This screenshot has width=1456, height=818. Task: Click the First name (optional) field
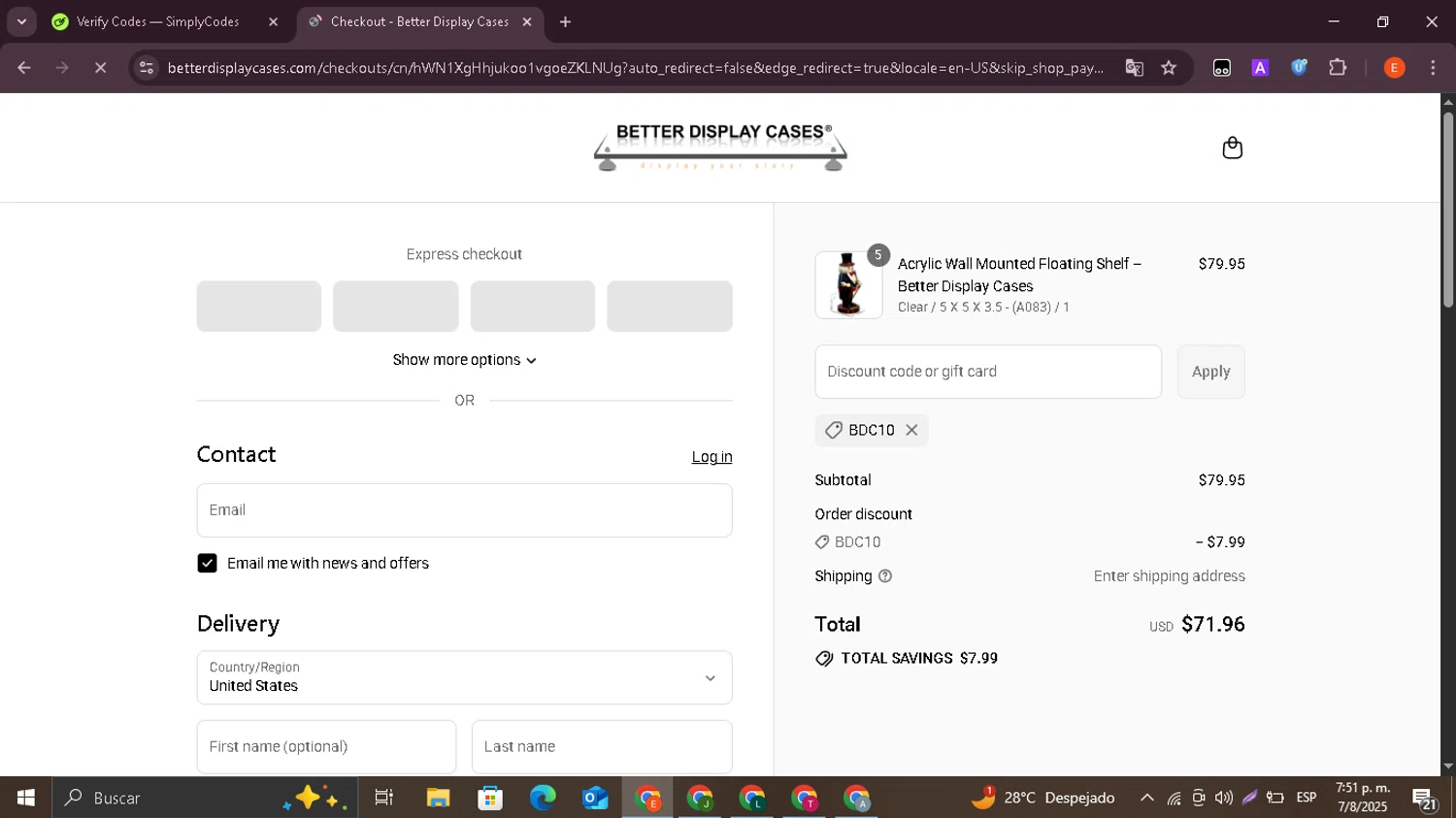[326, 746]
